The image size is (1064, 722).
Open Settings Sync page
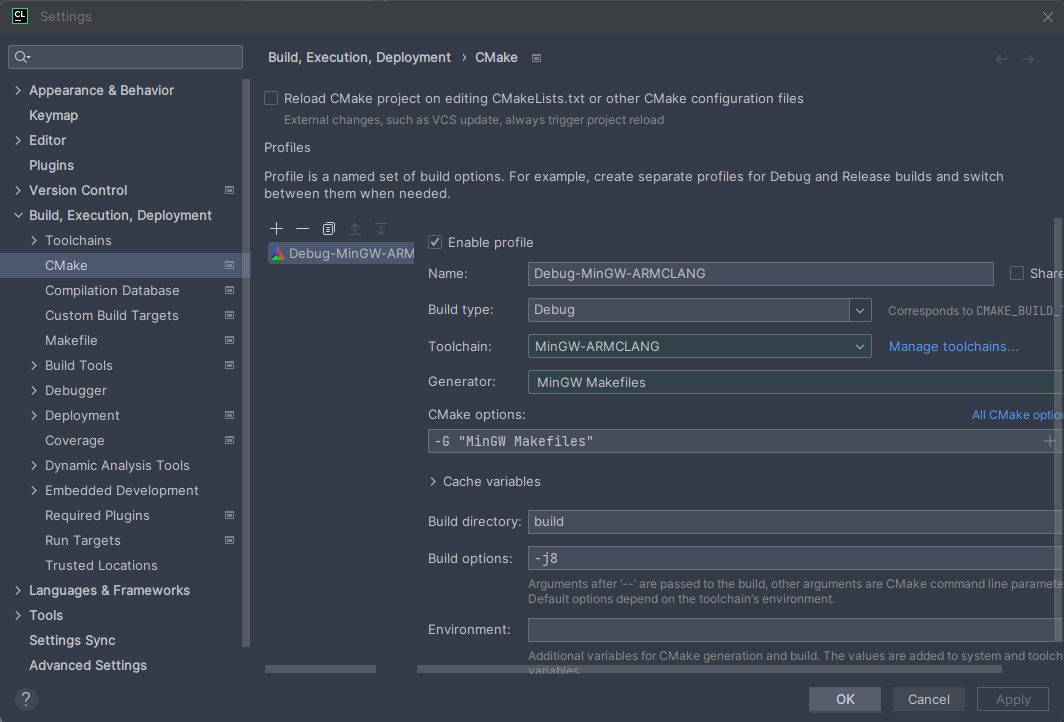[72, 641]
